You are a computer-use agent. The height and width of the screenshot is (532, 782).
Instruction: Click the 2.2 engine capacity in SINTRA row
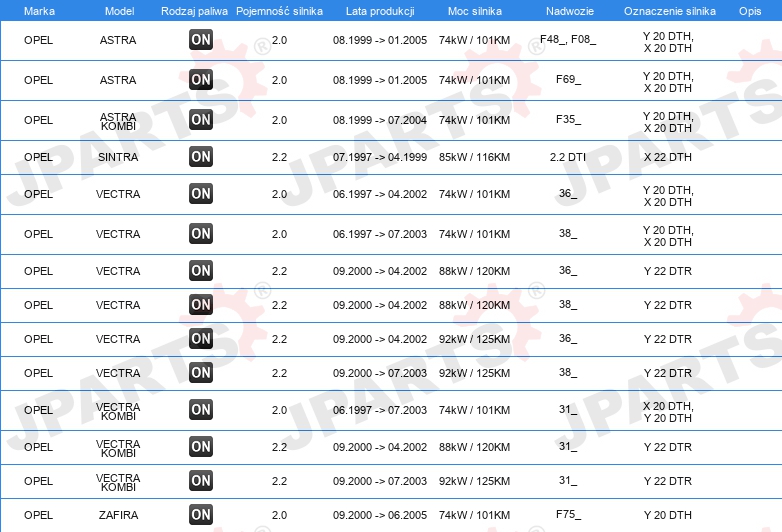279,157
